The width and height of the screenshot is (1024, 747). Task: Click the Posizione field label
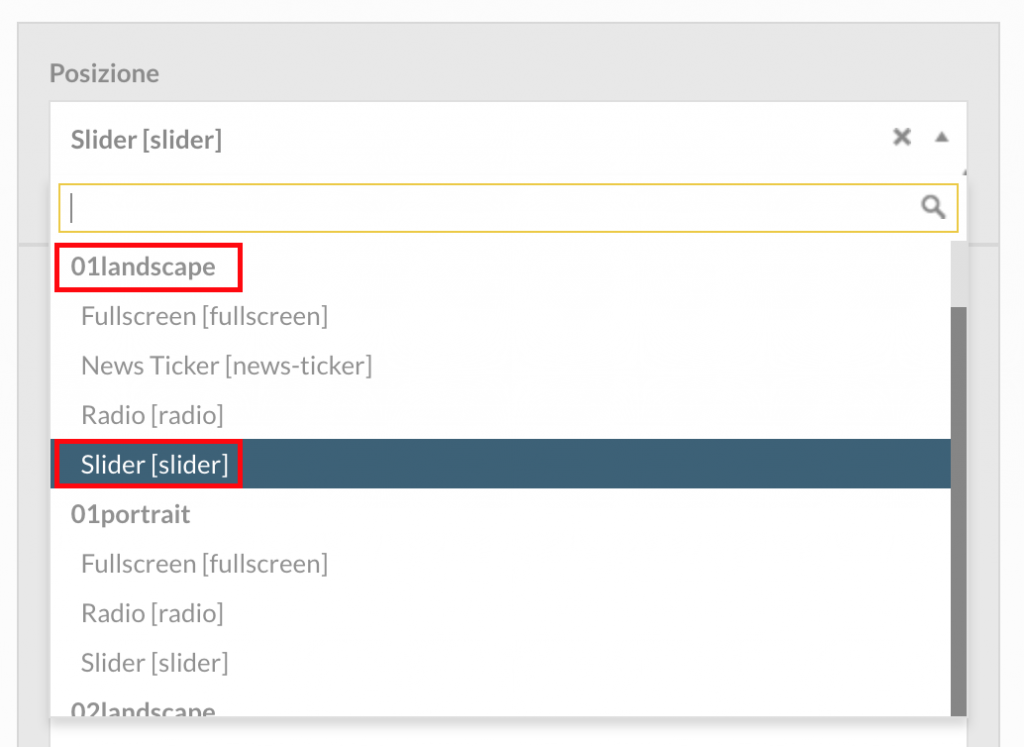(104, 73)
